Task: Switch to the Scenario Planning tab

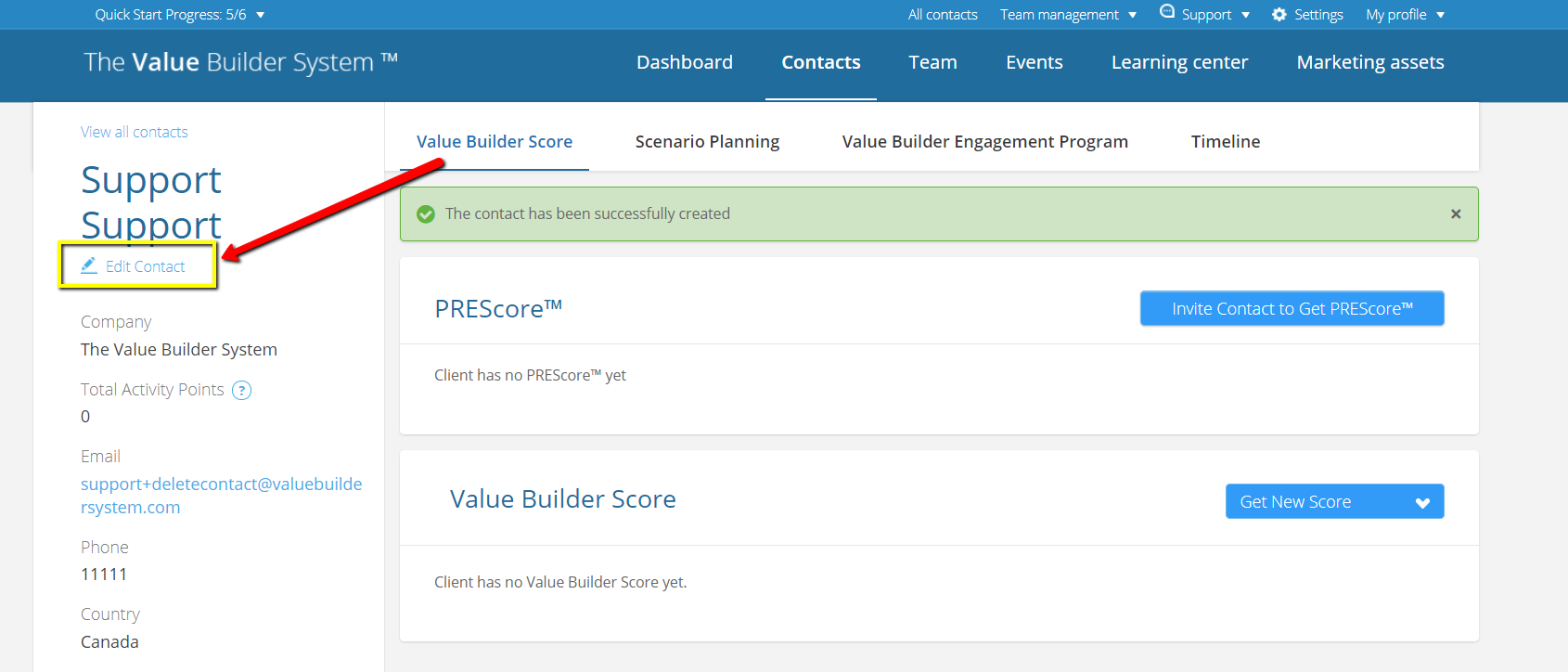Action: 707,142
